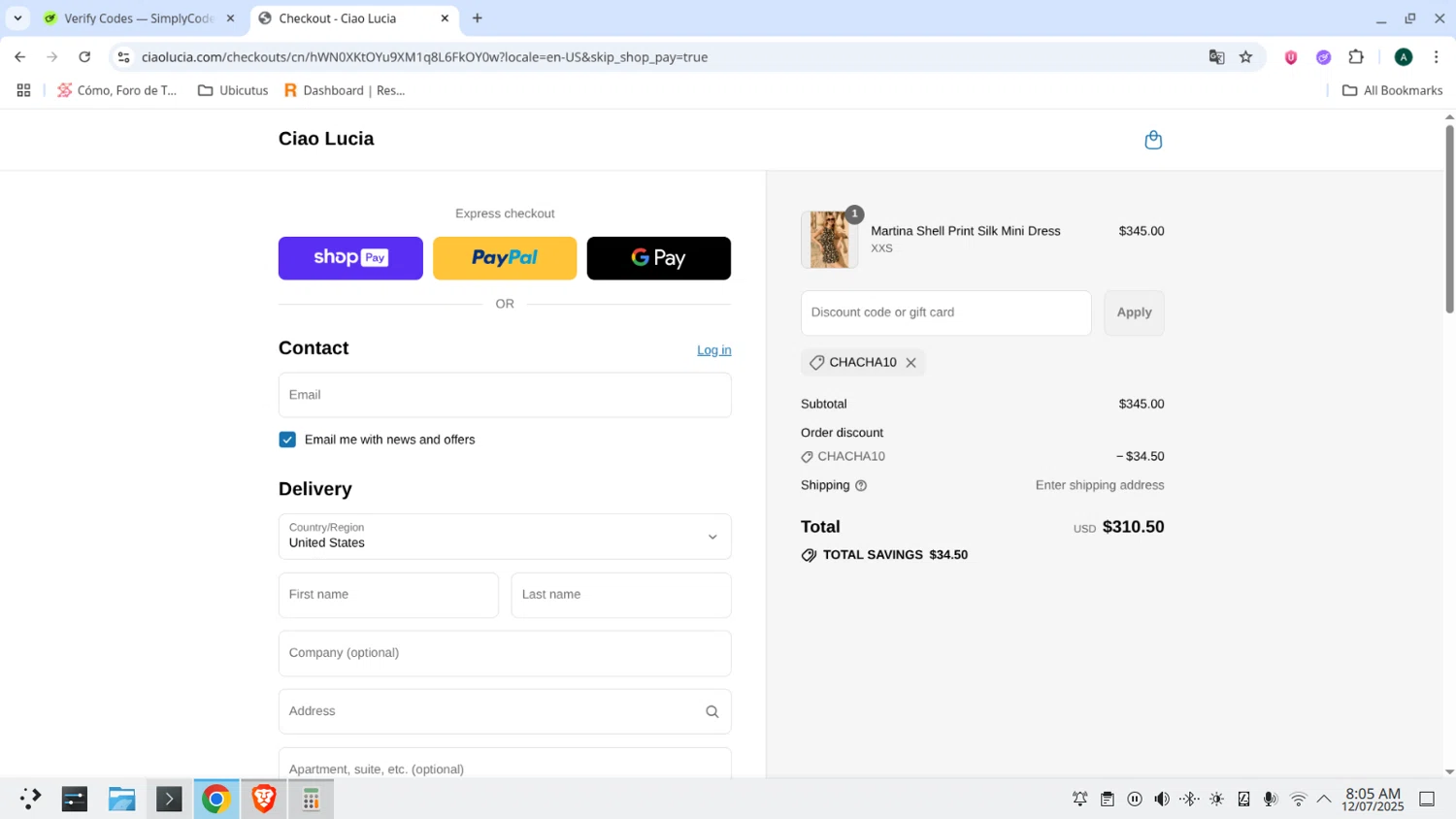Pay with Shop Pay express checkout
The width and height of the screenshot is (1456, 819).
[x=350, y=258]
